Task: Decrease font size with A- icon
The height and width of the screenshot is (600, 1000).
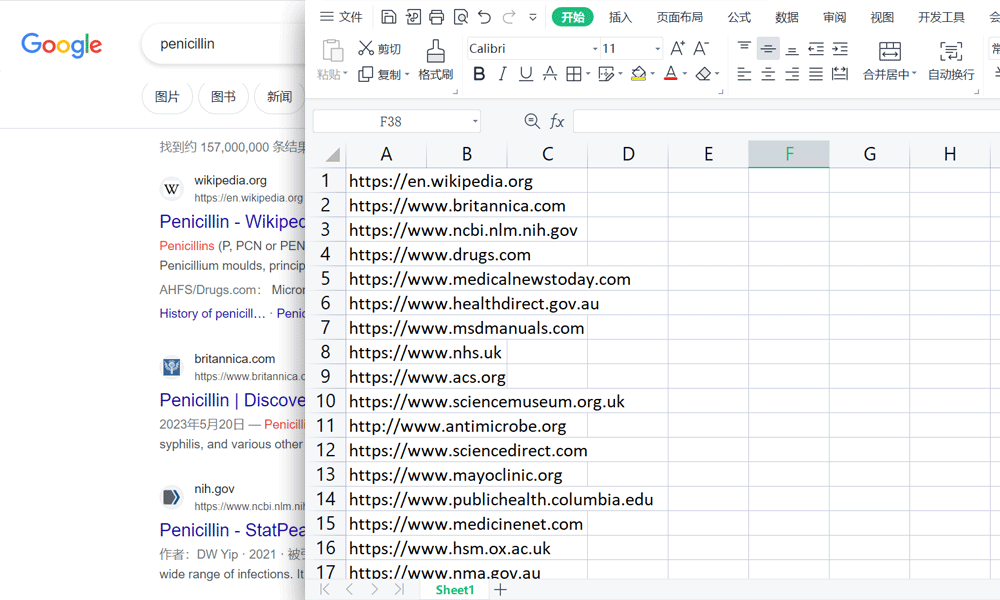Action: coord(701,48)
